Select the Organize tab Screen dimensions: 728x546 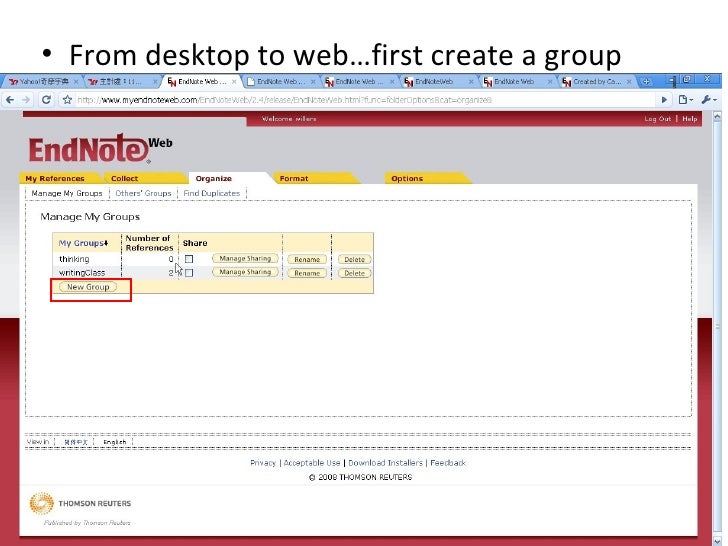pos(214,178)
